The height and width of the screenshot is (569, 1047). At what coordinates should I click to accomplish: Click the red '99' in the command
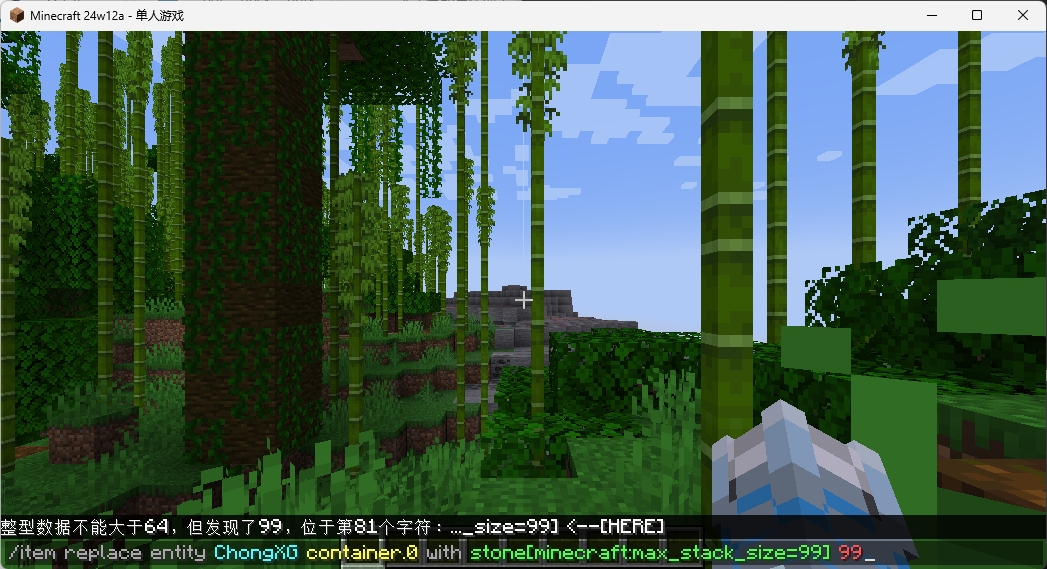850,553
